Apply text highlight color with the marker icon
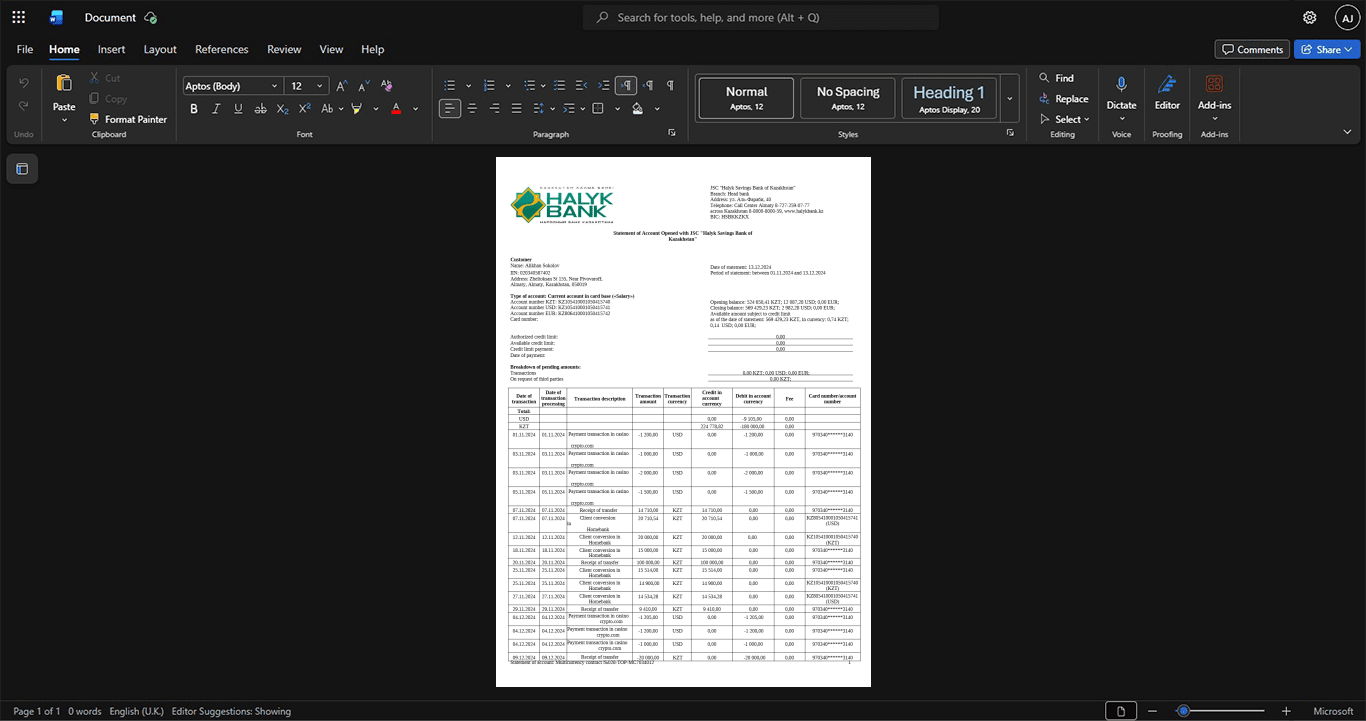1366x721 pixels. 355,108
